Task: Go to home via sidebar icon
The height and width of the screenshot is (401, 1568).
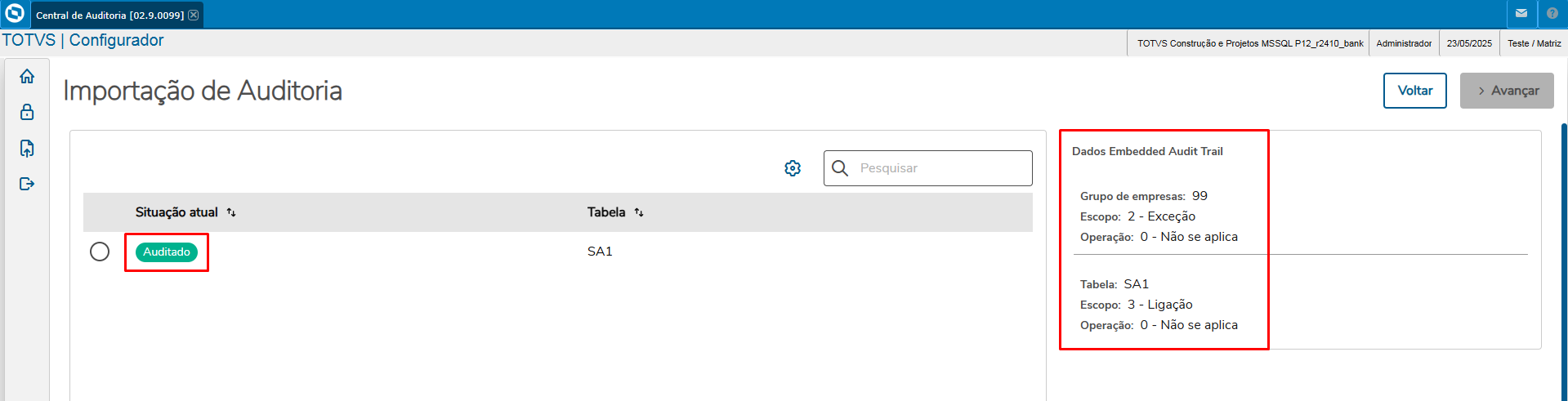Action: point(27,76)
